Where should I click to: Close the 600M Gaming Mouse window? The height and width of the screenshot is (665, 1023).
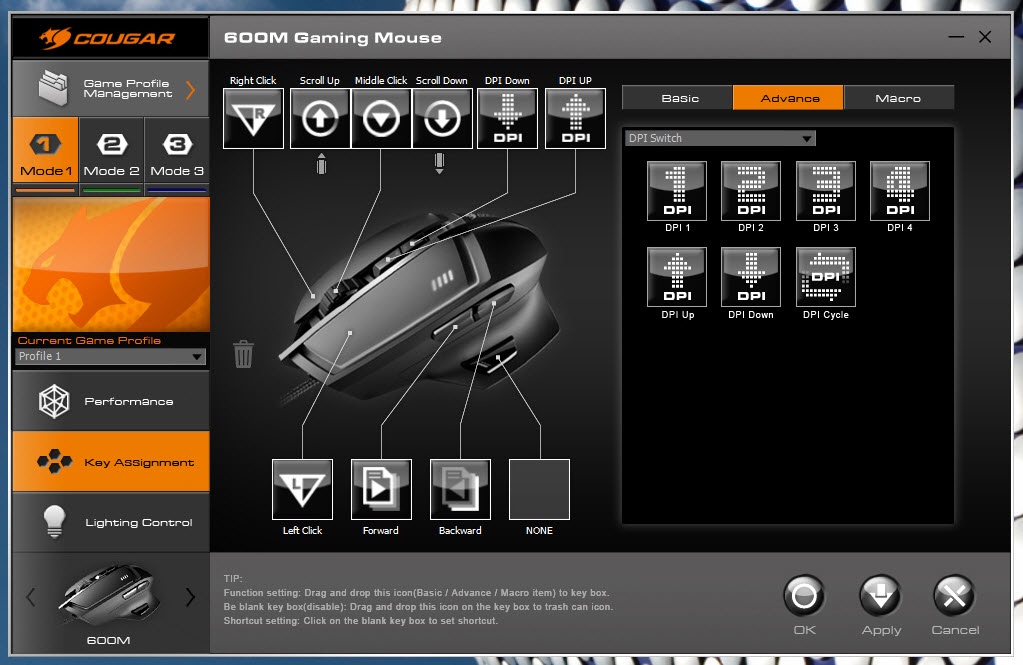985,37
